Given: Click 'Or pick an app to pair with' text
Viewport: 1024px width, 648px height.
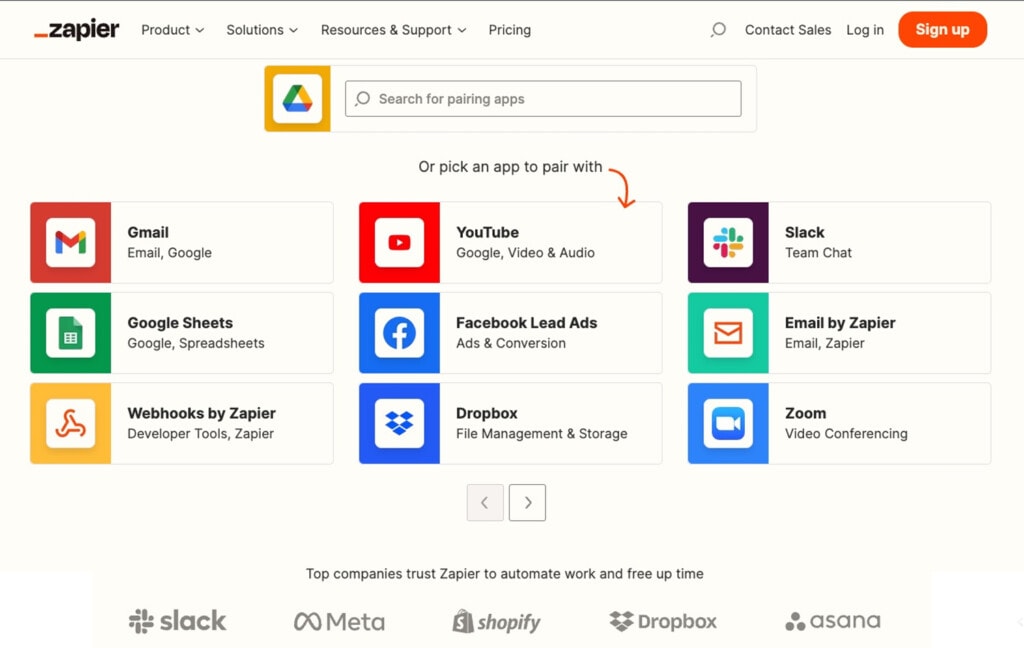Looking at the screenshot, I should [x=510, y=167].
